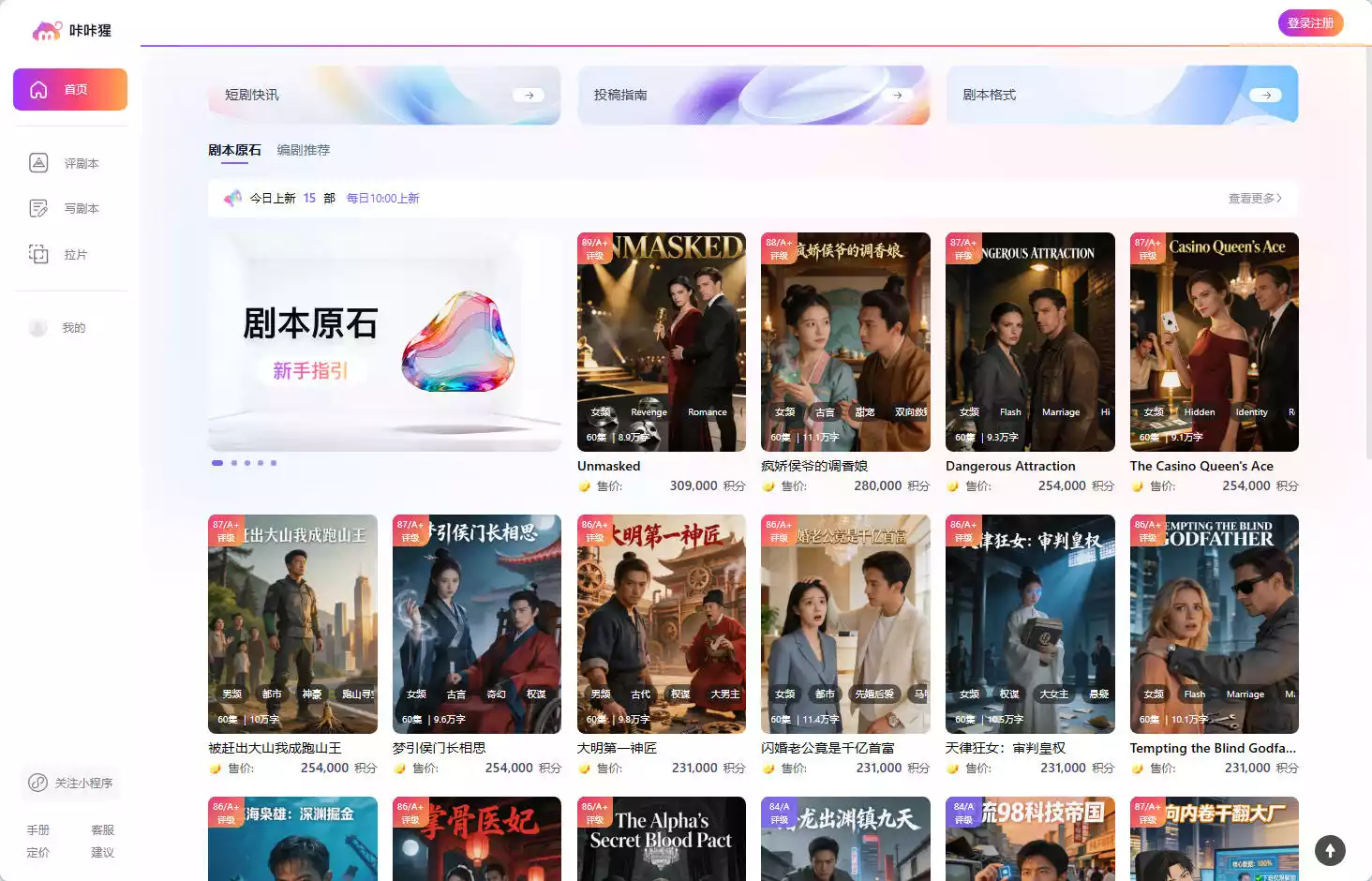Switch to the 剧本原石 tab
This screenshot has height=881, width=1372.
(234, 150)
